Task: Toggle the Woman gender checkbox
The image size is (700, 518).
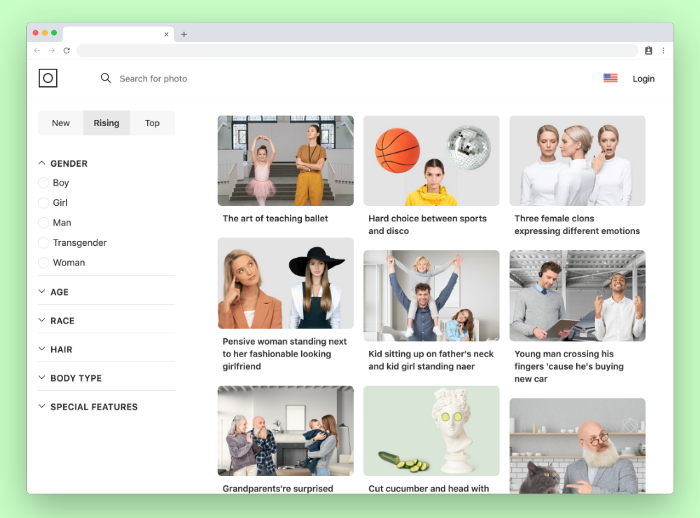Action: pos(44,263)
